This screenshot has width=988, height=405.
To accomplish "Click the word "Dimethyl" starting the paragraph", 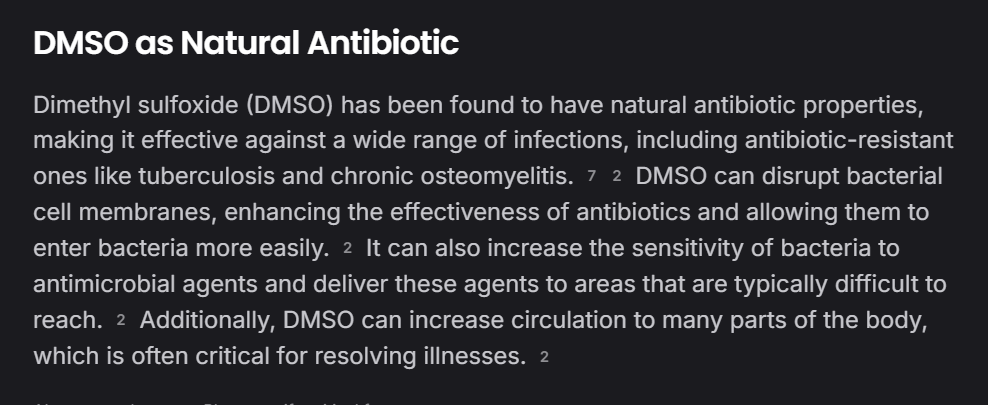I will click(x=72, y=105).
